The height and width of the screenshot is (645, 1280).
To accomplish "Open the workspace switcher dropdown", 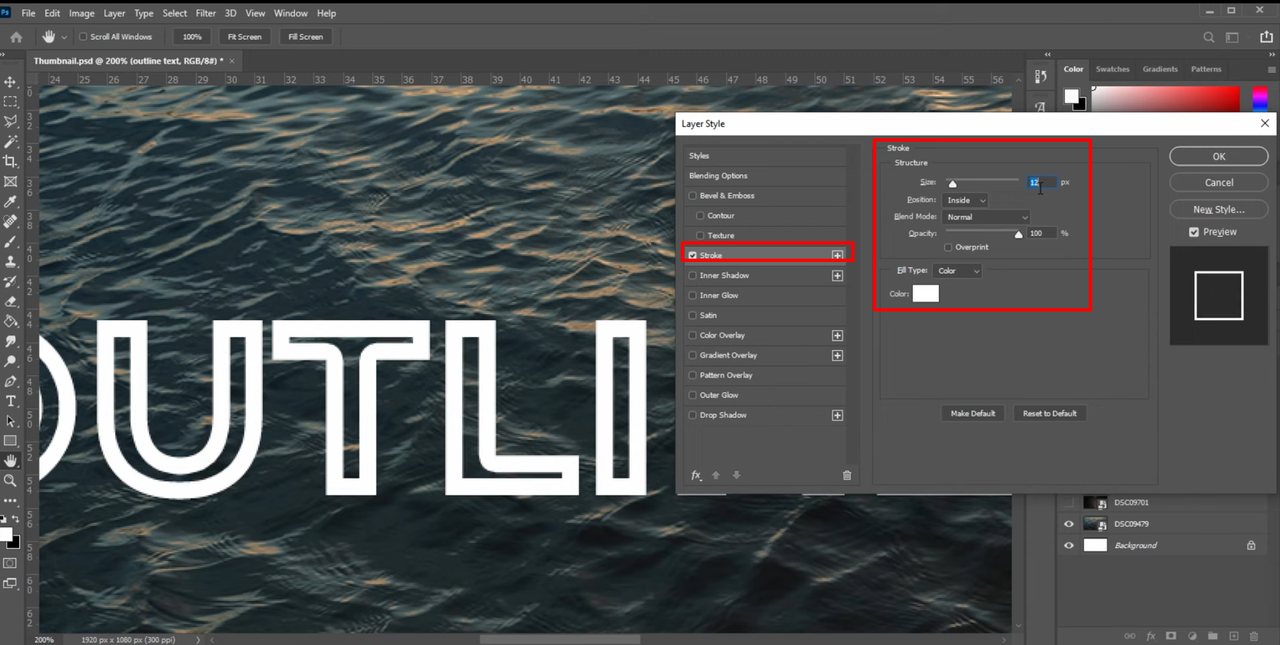I will click(1237, 37).
